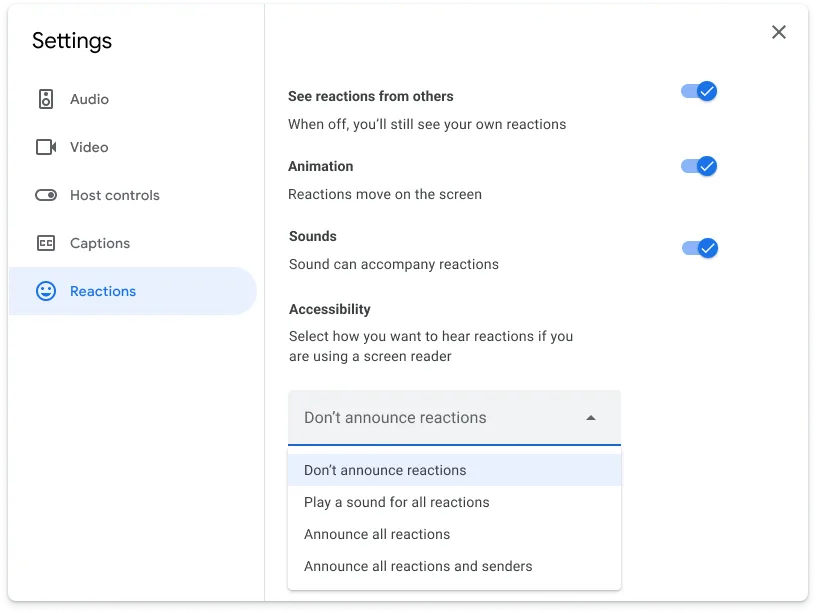
Task: Open the Audio settings tab
Action: tap(89, 99)
